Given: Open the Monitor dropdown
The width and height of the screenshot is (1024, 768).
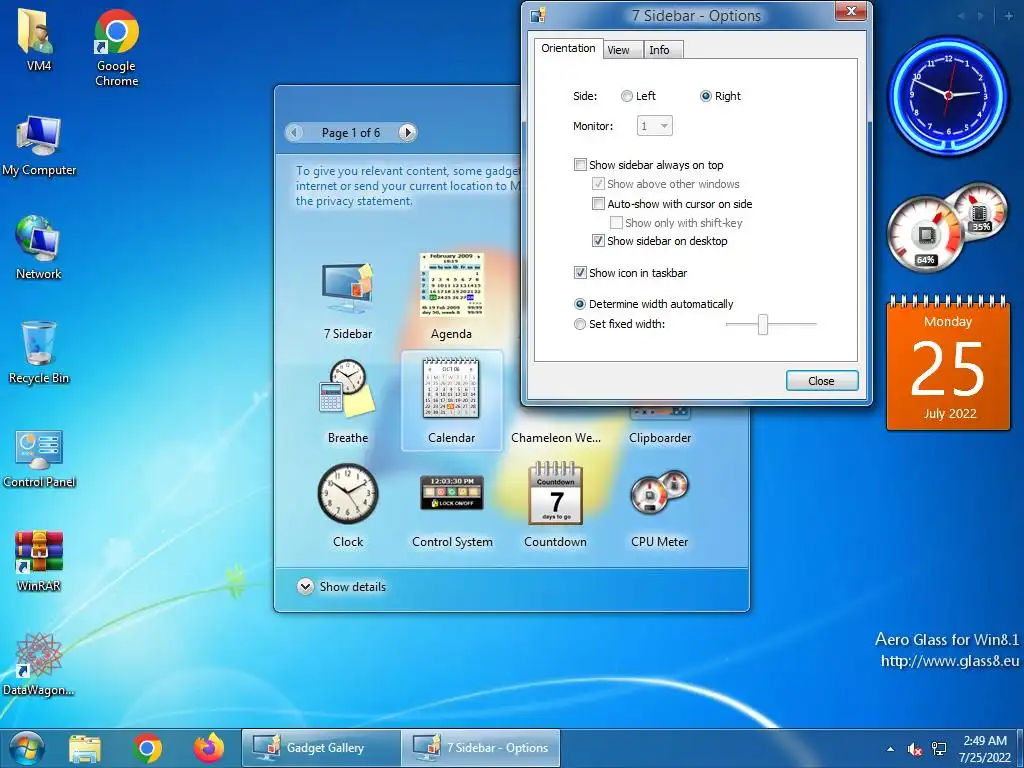Looking at the screenshot, I should (x=654, y=126).
